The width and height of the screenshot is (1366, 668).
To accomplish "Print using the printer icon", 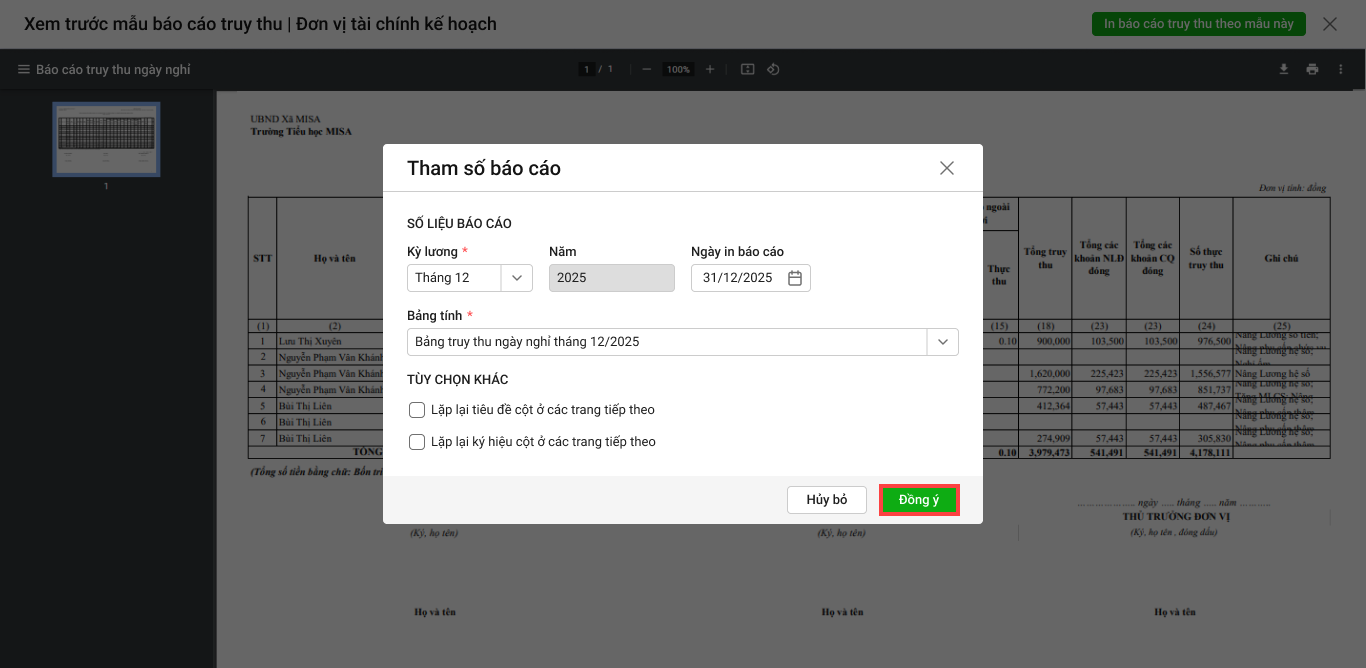I will 1312,70.
